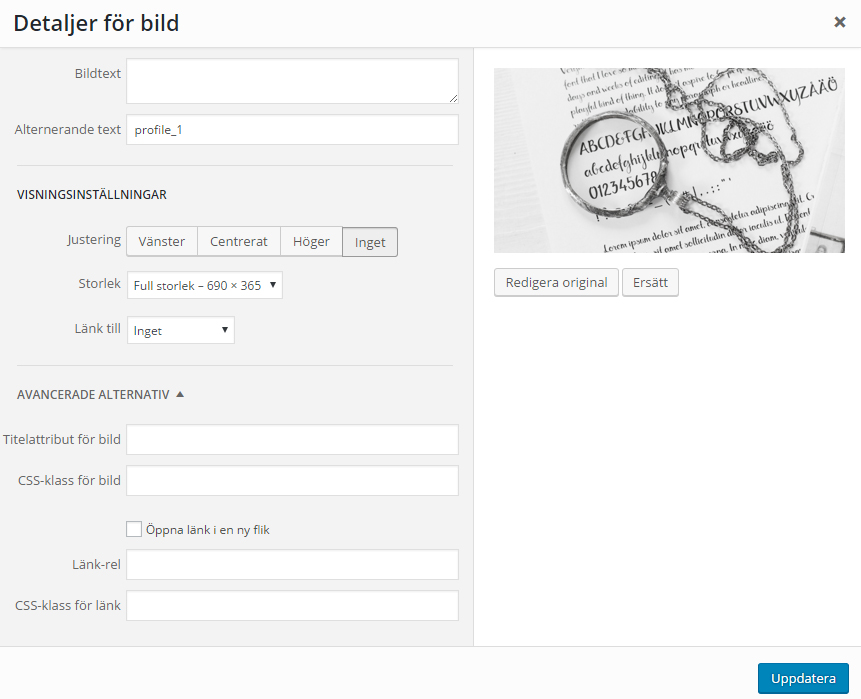Open the Storlek size dropdown
The height and width of the screenshot is (699, 861).
[x=205, y=285]
